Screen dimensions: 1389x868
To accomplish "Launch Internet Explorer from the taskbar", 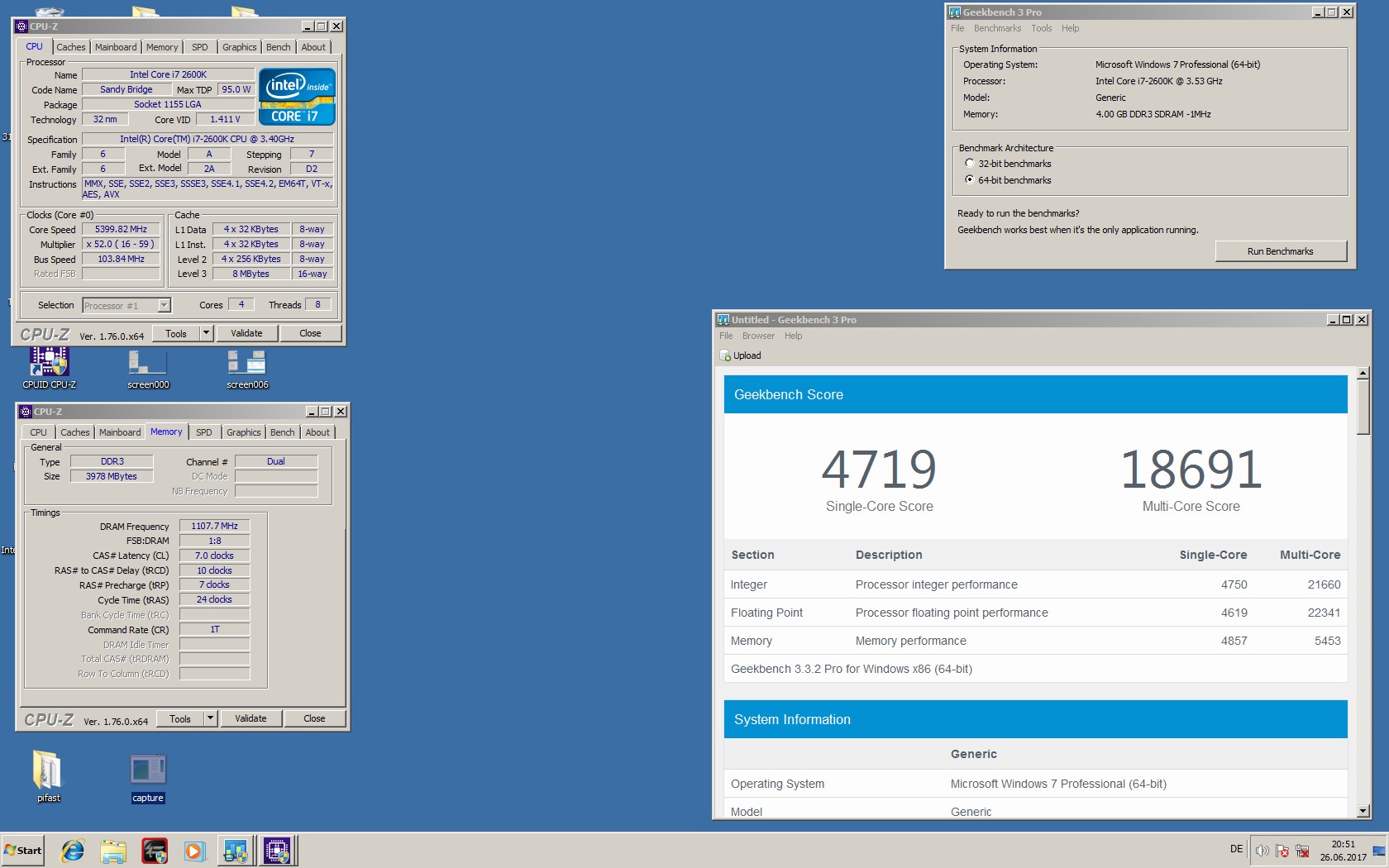I will click(73, 850).
